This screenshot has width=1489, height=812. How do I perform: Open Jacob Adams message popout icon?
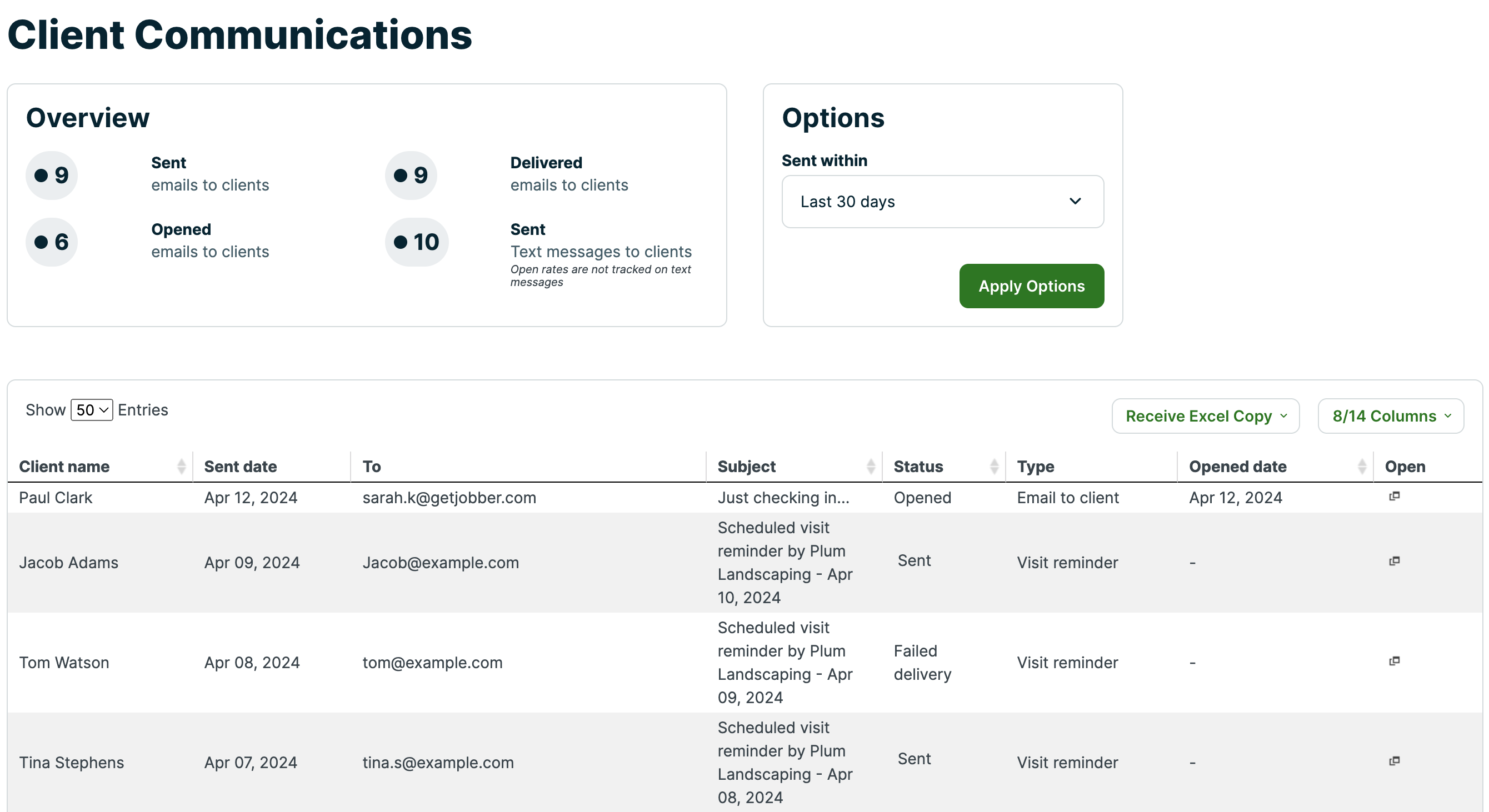point(1394,561)
